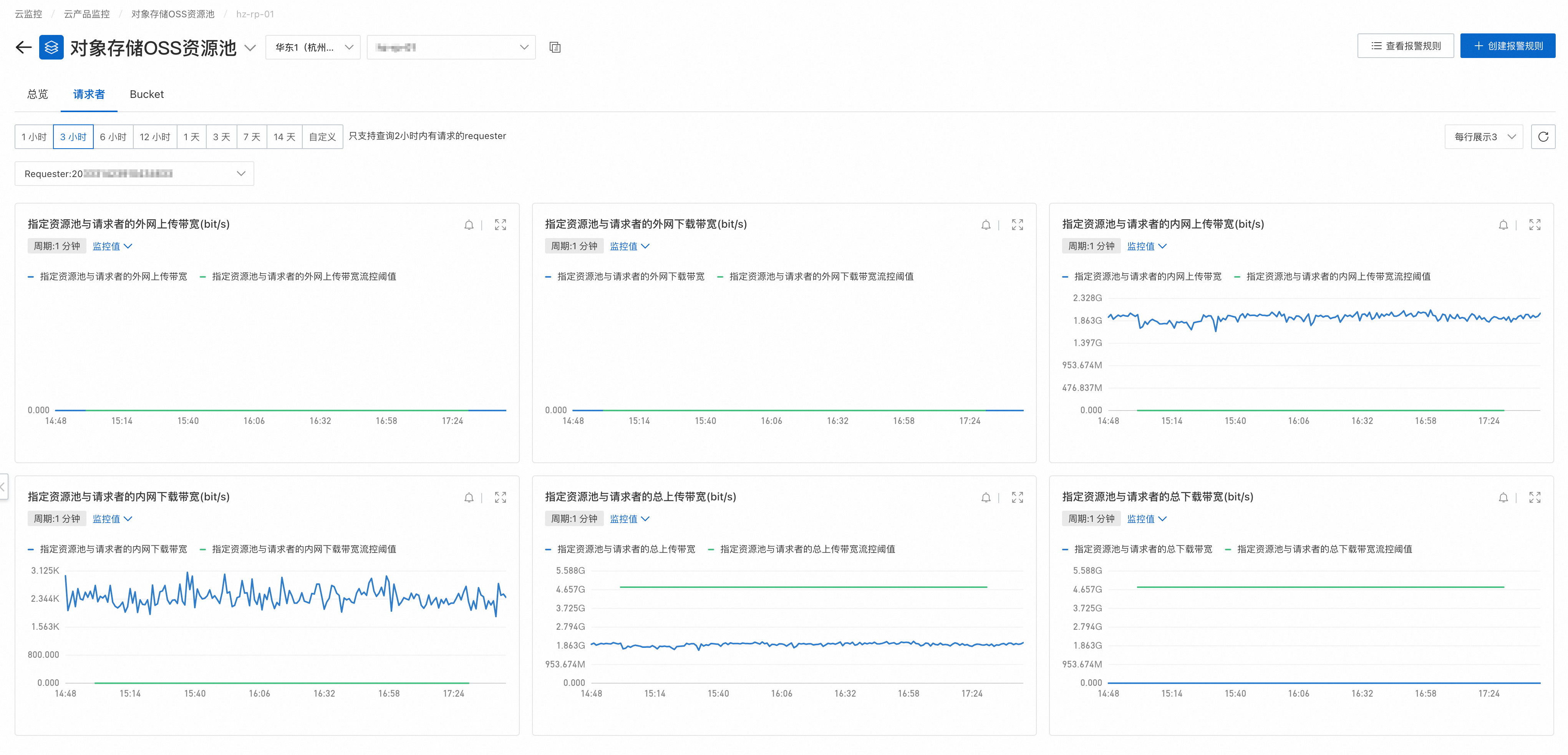
Task: Open the Requester selection dropdown
Action: coord(134,174)
